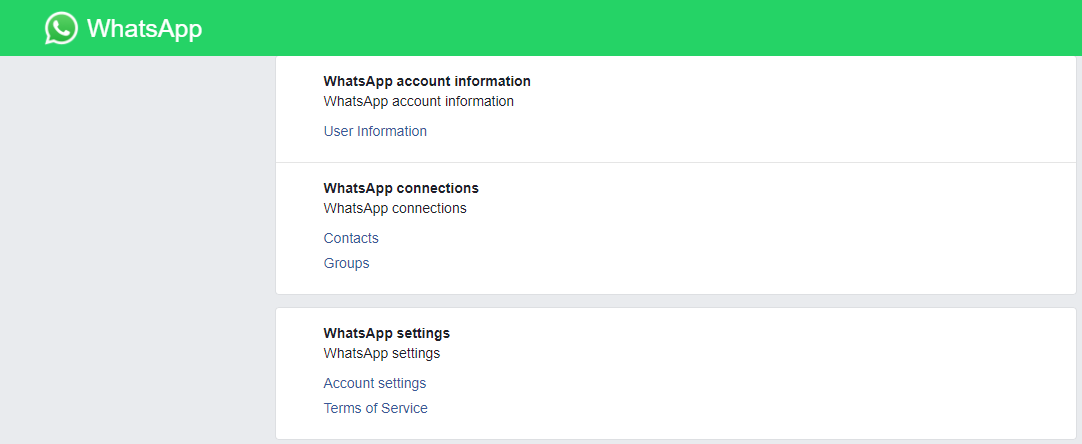Click blank space beside the User Information link
This screenshot has height=444, width=1082.
pyautogui.click(x=700, y=131)
